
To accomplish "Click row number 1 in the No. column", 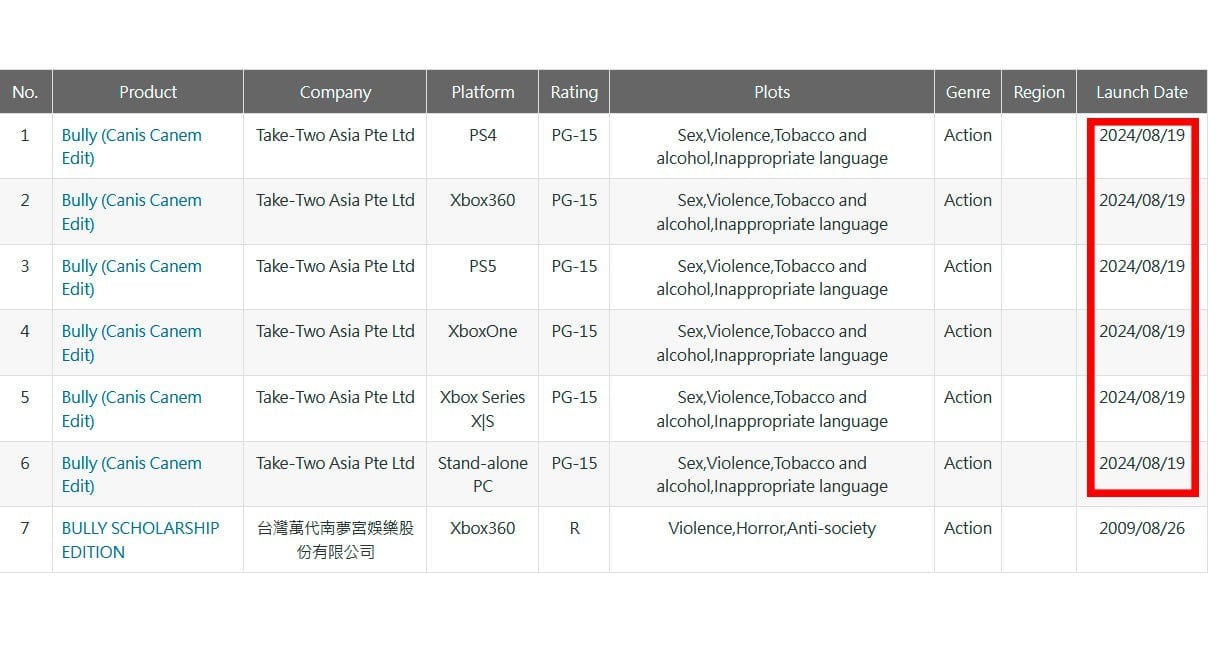I will click(25, 135).
